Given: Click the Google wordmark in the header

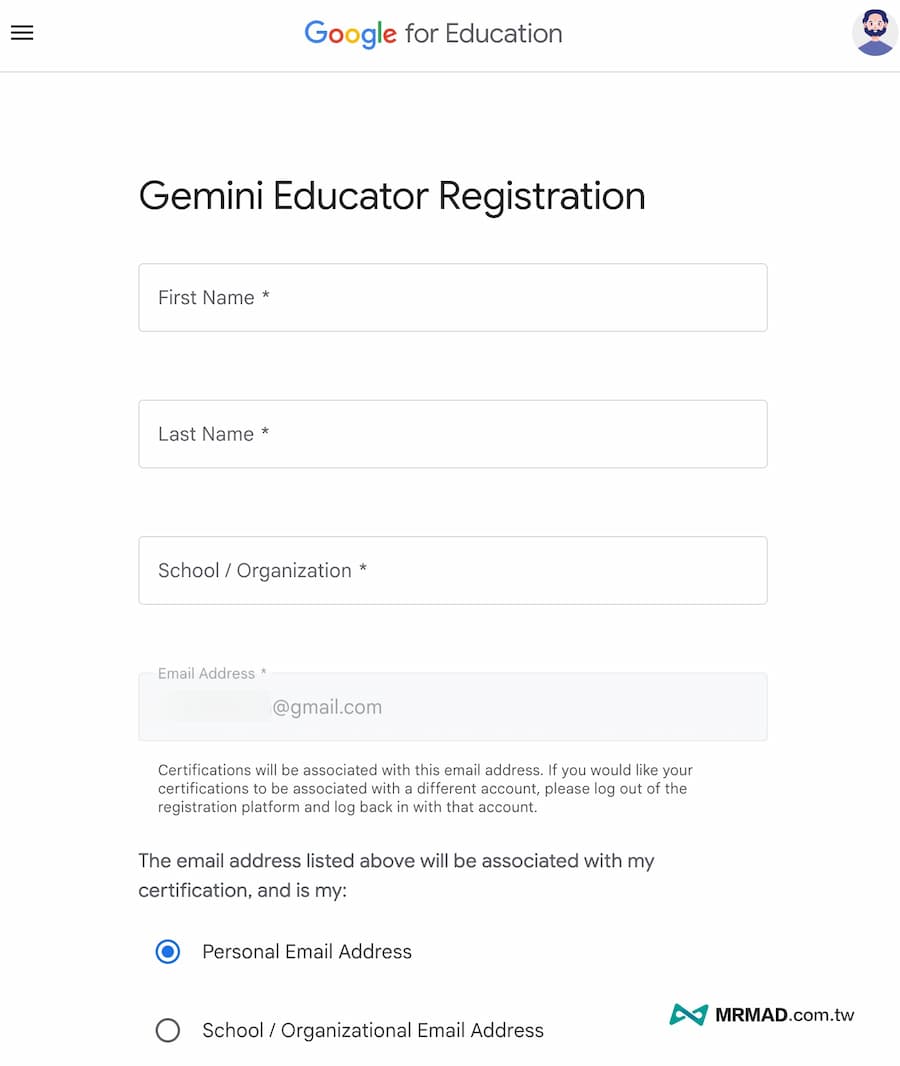Looking at the screenshot, I should [350, 33].
